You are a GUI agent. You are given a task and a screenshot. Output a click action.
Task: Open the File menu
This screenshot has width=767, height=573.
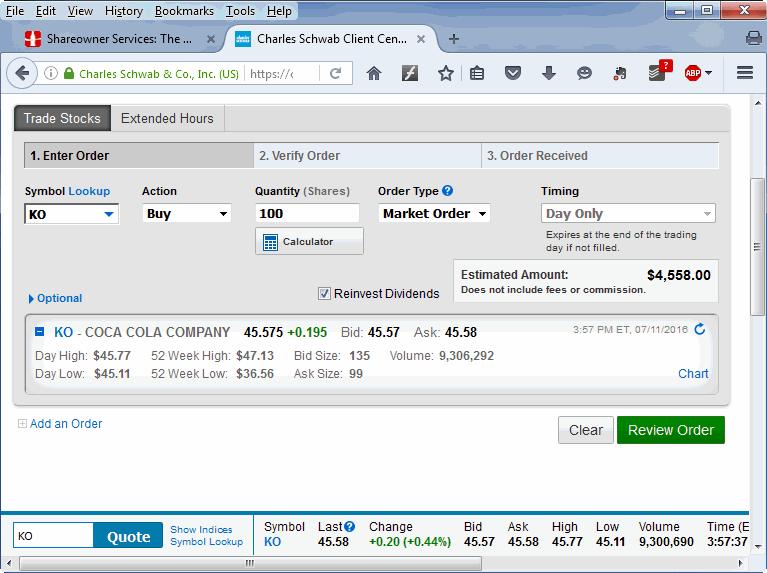coord(15,11)
